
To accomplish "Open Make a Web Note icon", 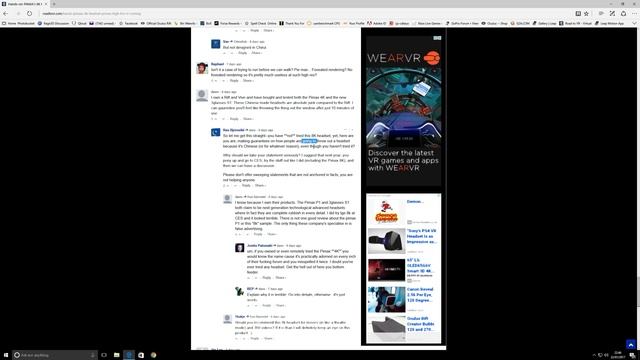I will (x=612, y=13).
